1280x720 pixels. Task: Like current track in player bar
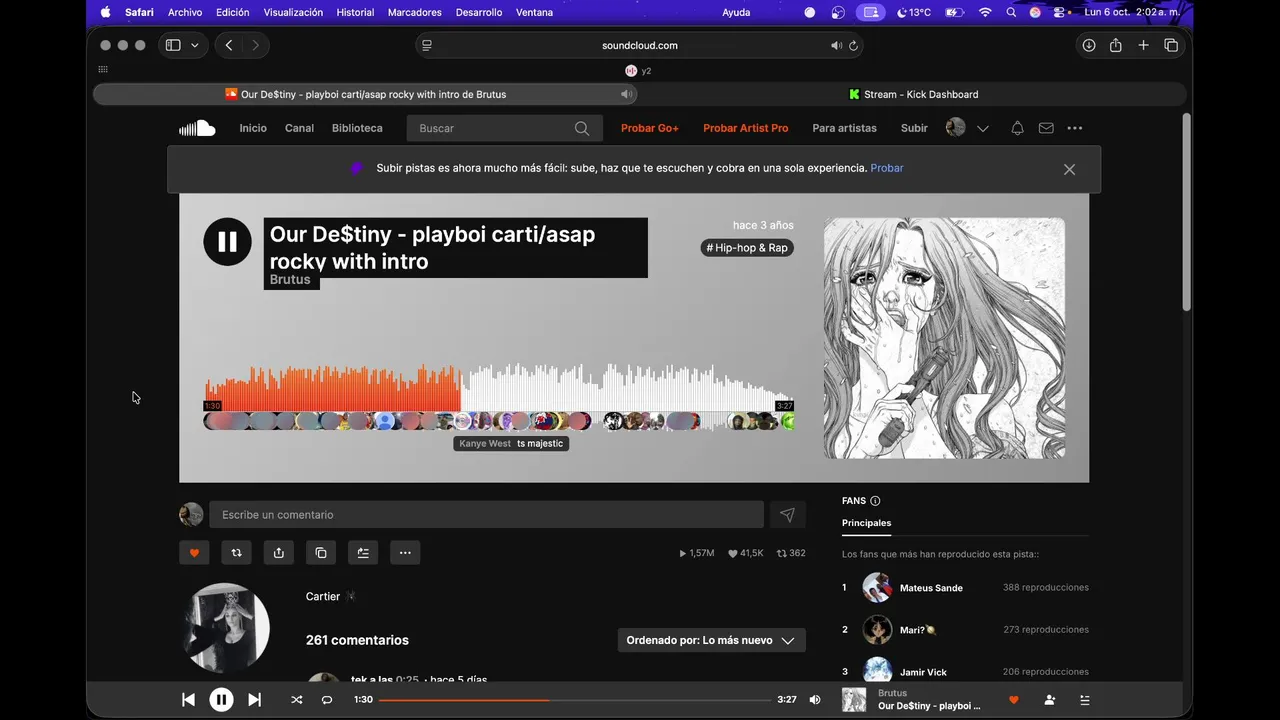[1013, 700]
